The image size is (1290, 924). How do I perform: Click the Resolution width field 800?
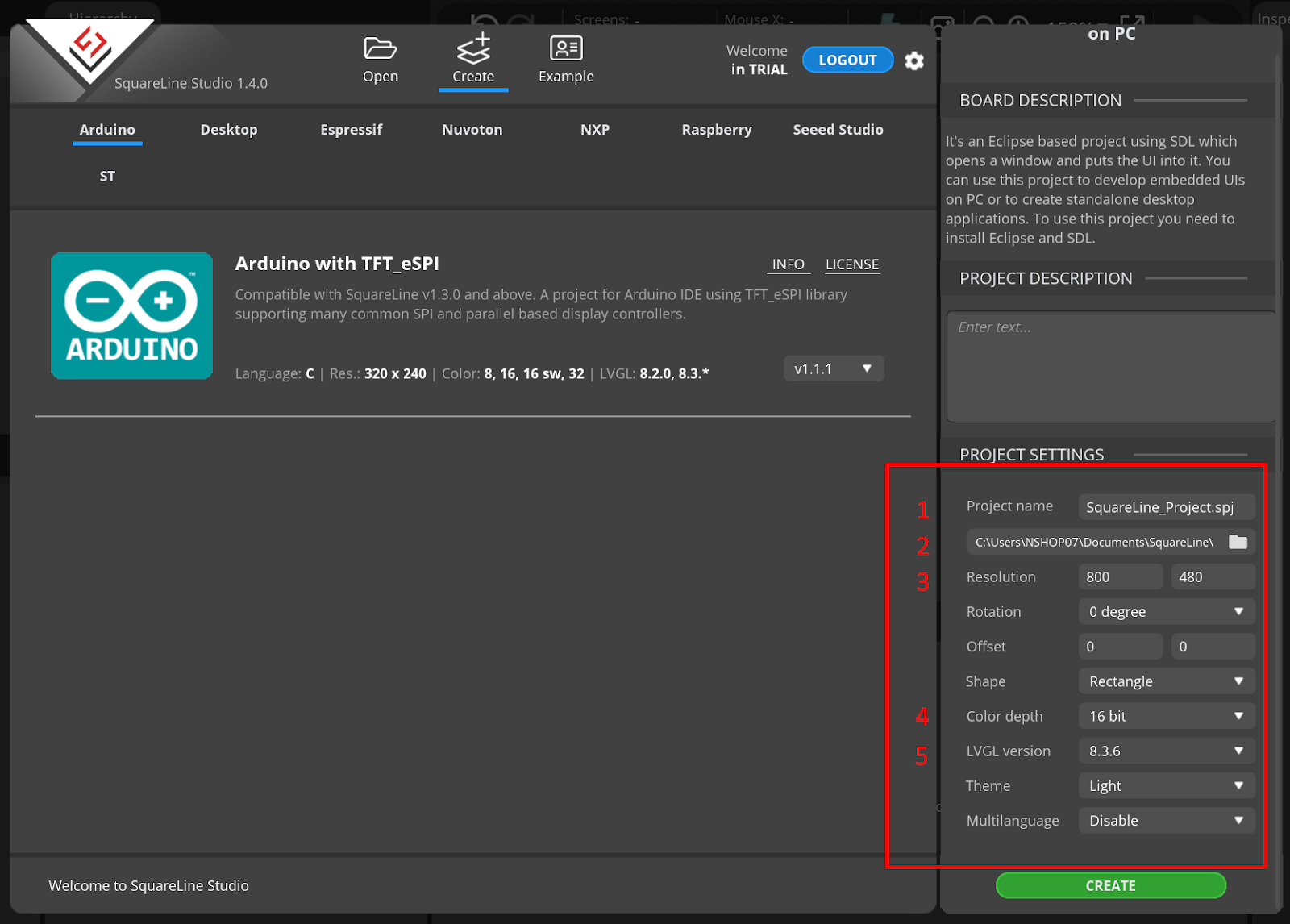click(x=1121, y=576)
